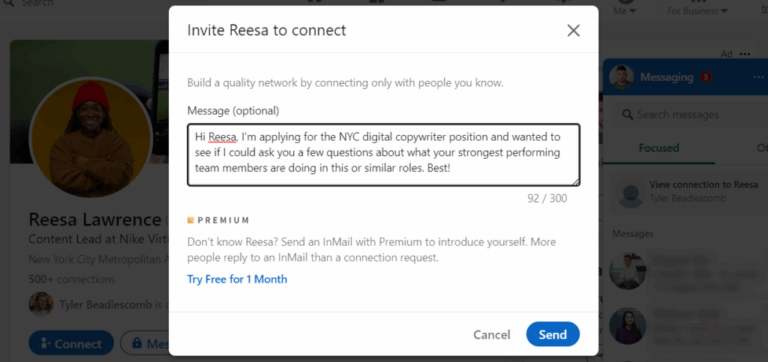The image size is (768, 362).
Task: Open the Me profile dropdown
Action: tap(624, 11)
